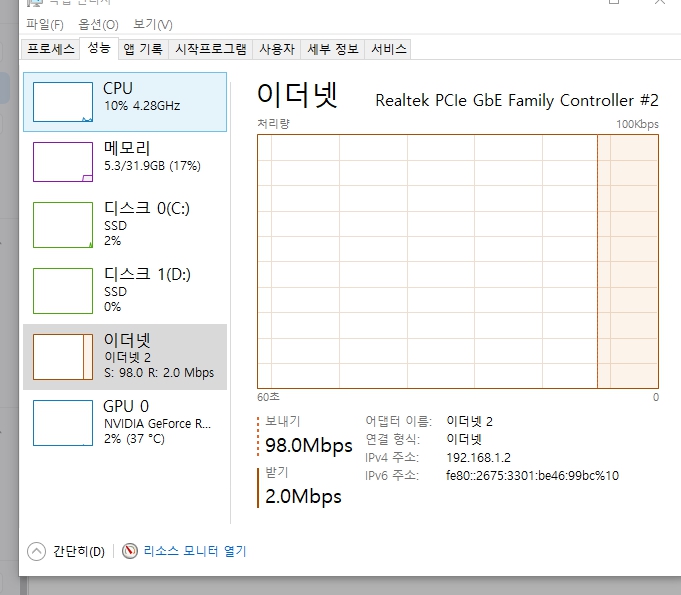Switch to the 프로세스 tab
The height and width of the screenshot is (595, 681).
[50, 49]
